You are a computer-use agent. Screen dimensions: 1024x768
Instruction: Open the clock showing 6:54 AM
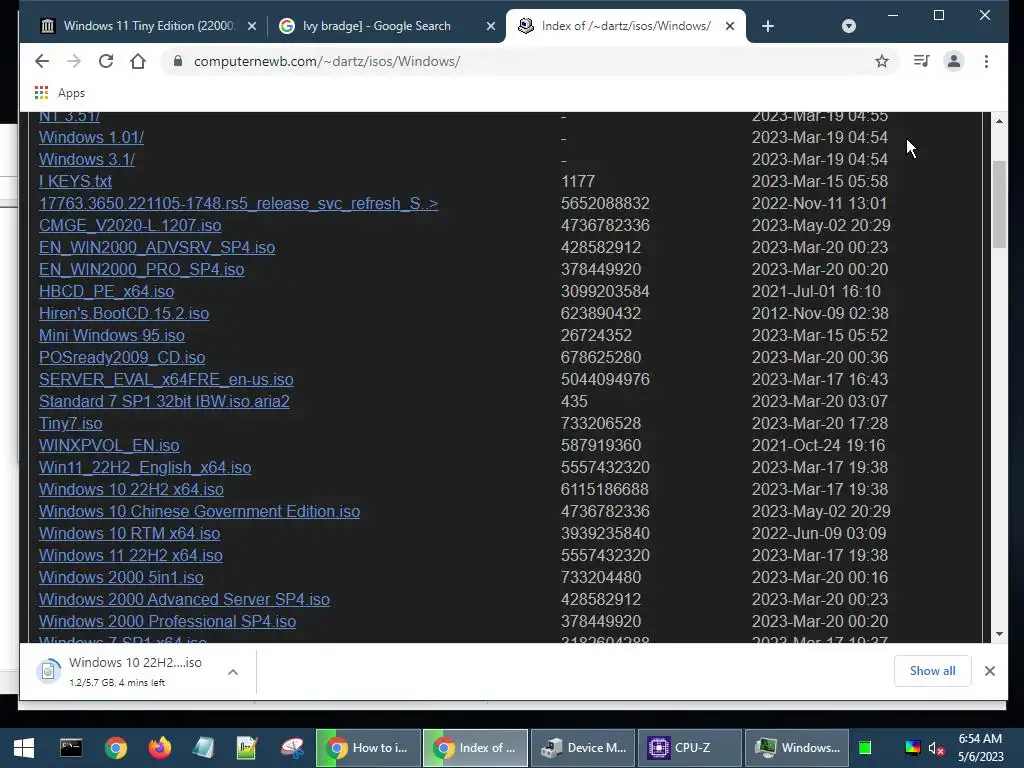(x=980, y=748)
